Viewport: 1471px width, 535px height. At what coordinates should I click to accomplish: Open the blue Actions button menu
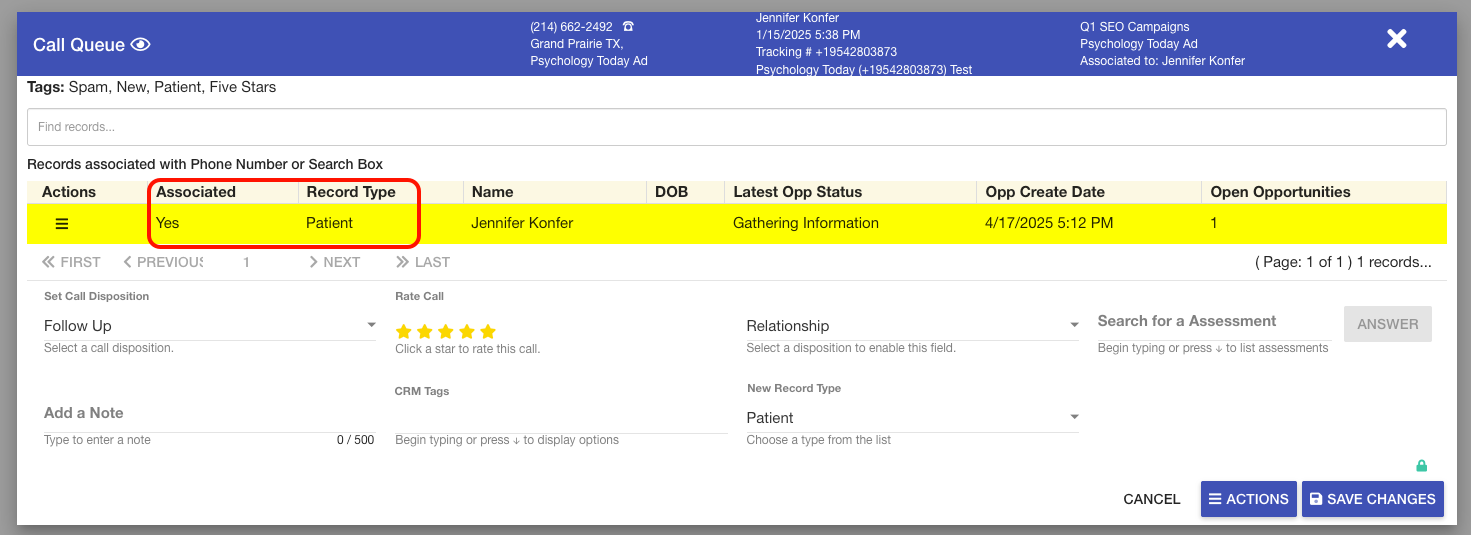pyautogui.click(x=1248, y=499)
